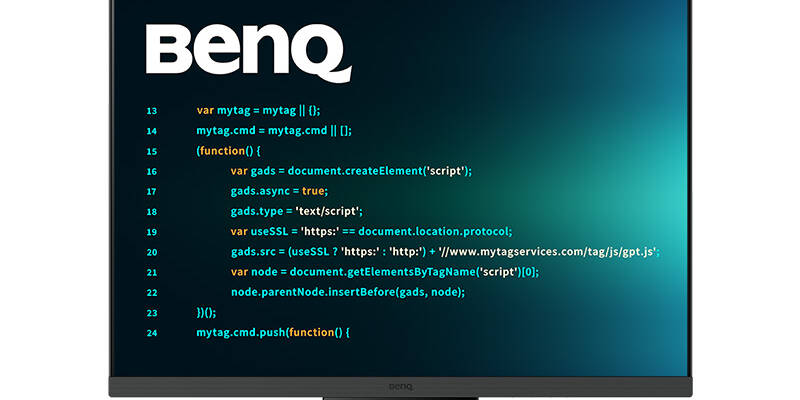Click line number 23 in the gutter

coord(152,313)
